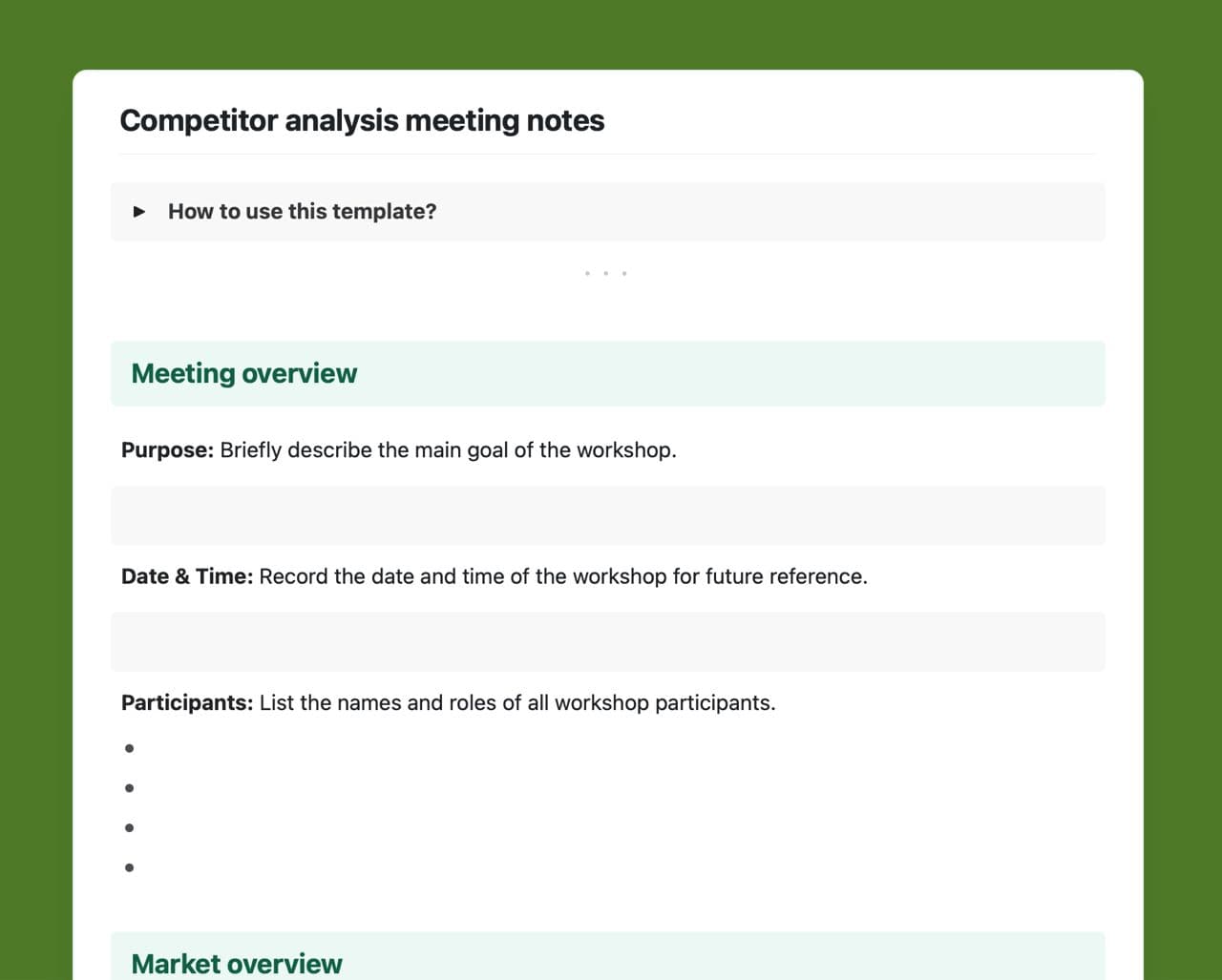Focus the empty field below Date & Time
This screenshot has height=980, width=1222.
(x=607, y=641)
